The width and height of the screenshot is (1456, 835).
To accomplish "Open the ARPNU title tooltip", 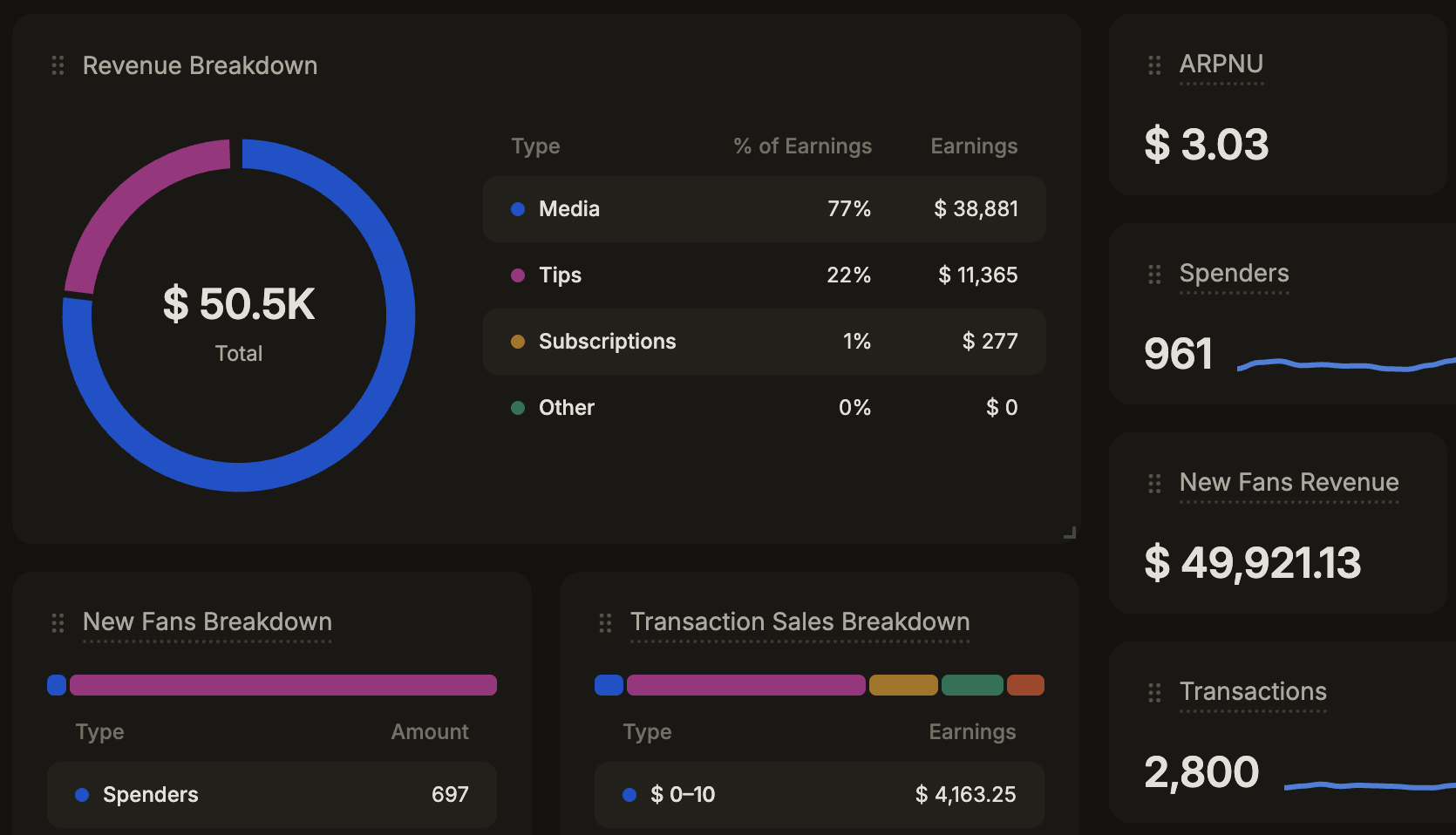I will click(x=1221, y=64).
